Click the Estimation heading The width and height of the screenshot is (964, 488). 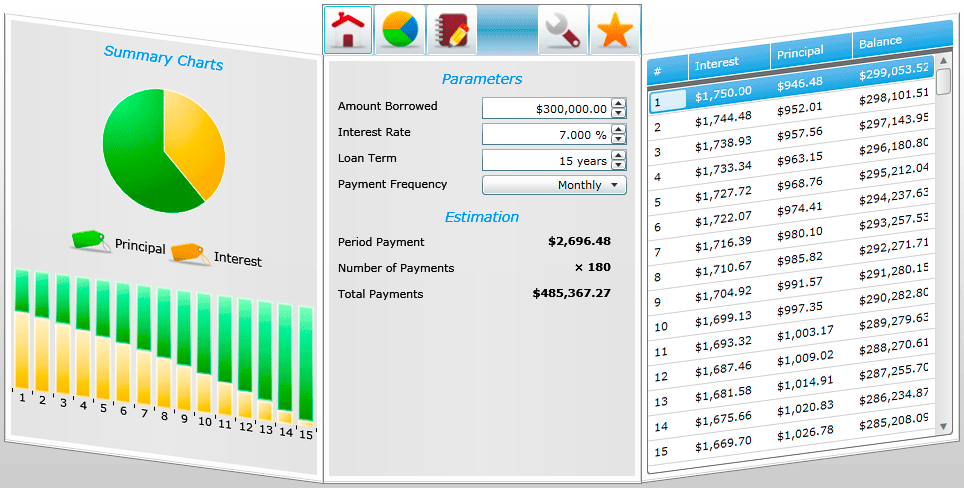482,217
